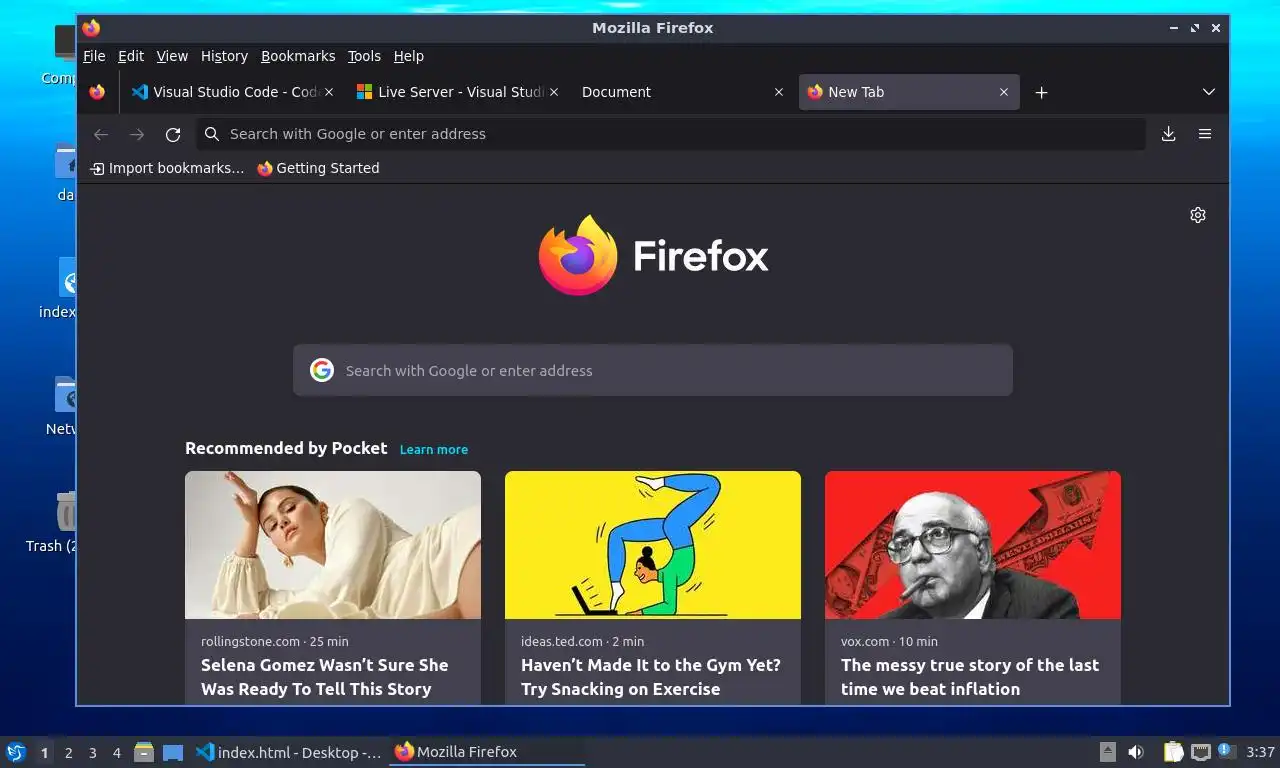
Task: Close the Live Server tab
Action: pos(554,92)
